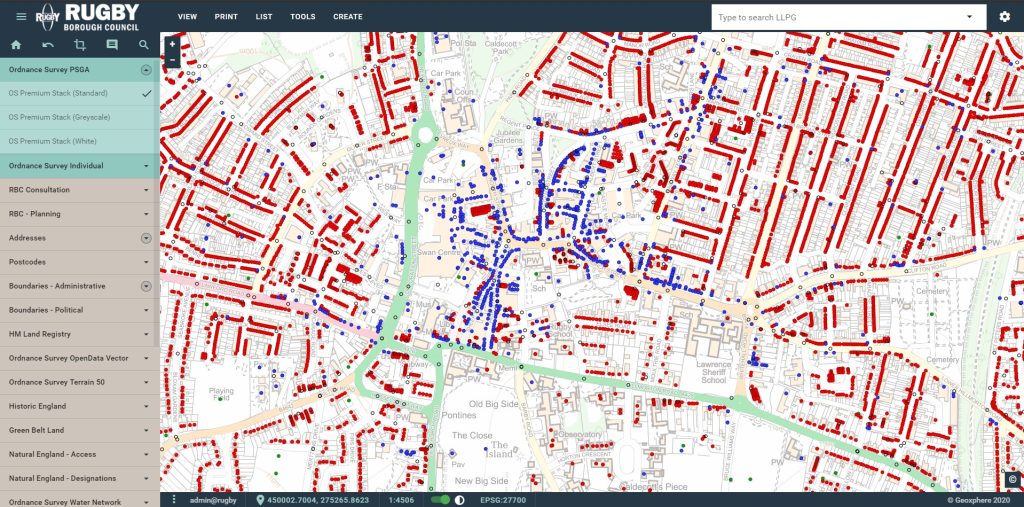The width and height of the screenshot is (1024, 507).
Task: Click the New Big Side map label
Action: (481, 481)
